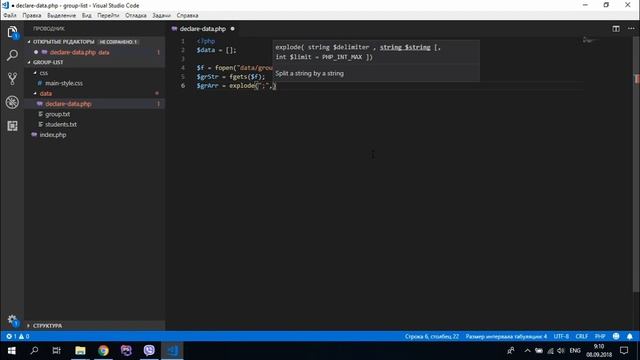Screen dimensions: 640x360
Task: Open the Search view in activity bar
Action: tap(12, 55)
